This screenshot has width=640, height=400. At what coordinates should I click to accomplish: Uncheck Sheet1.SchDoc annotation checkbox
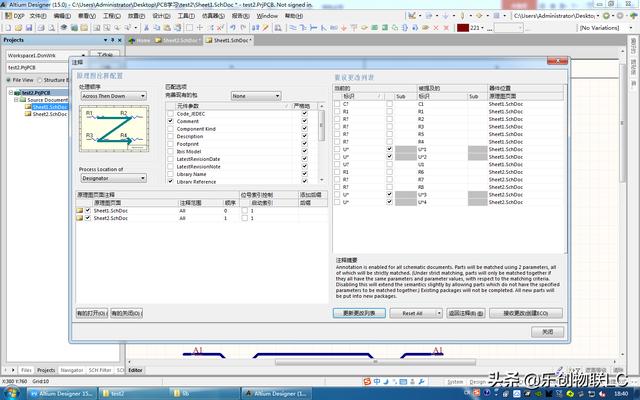88,211
